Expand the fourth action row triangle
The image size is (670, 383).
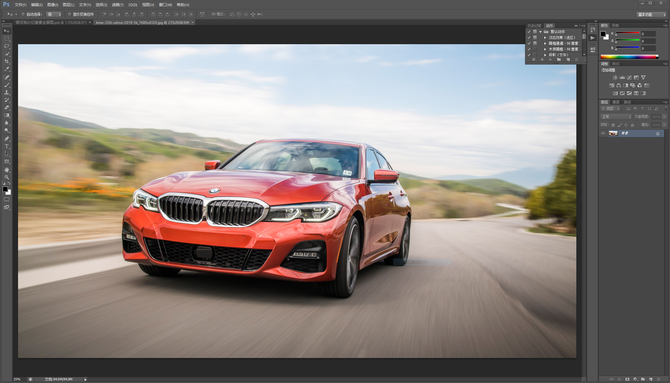point(545,49)
